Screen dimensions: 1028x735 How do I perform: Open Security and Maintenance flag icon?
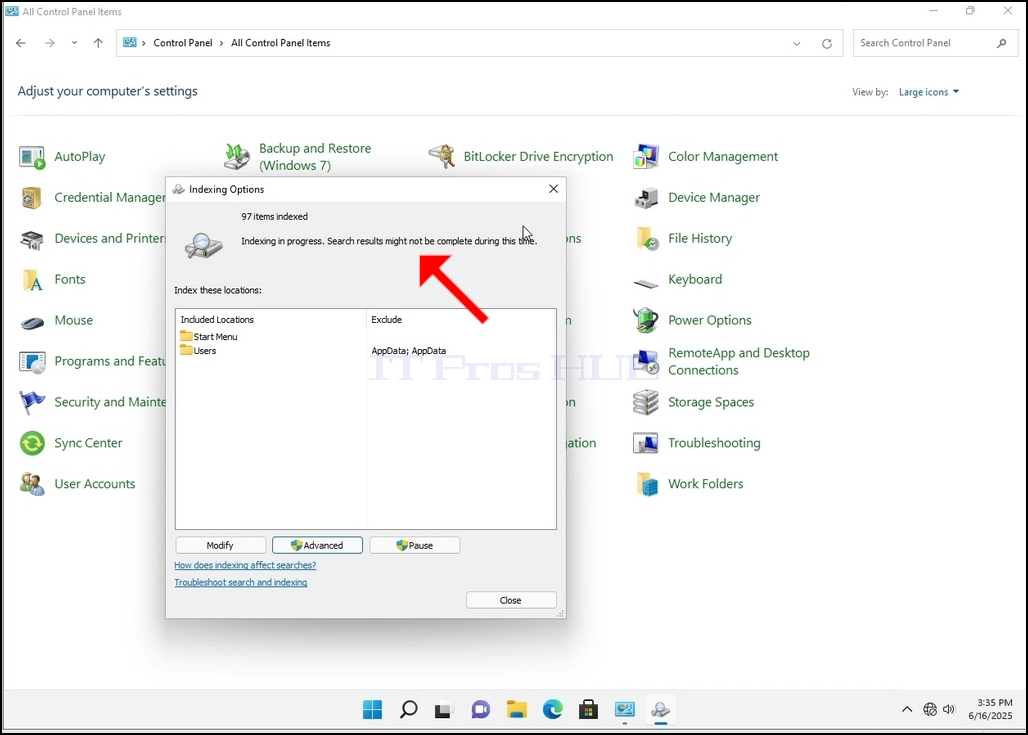pyautogui.click(x=32, y=403)
